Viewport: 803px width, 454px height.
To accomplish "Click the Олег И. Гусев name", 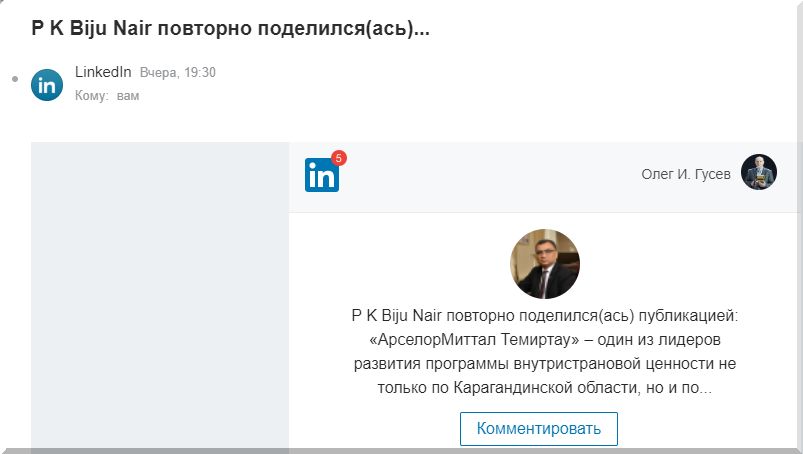I will click(686, 174).
